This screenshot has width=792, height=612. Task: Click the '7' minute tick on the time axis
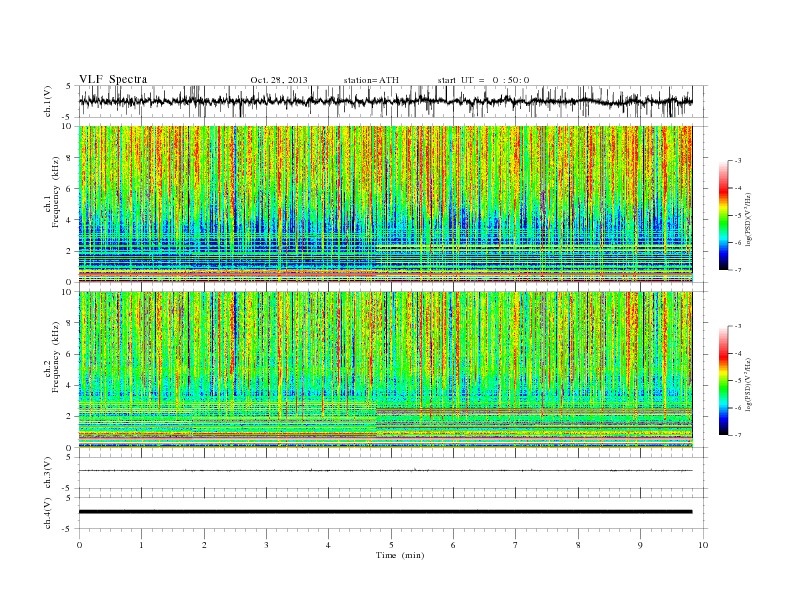point(516,545)
